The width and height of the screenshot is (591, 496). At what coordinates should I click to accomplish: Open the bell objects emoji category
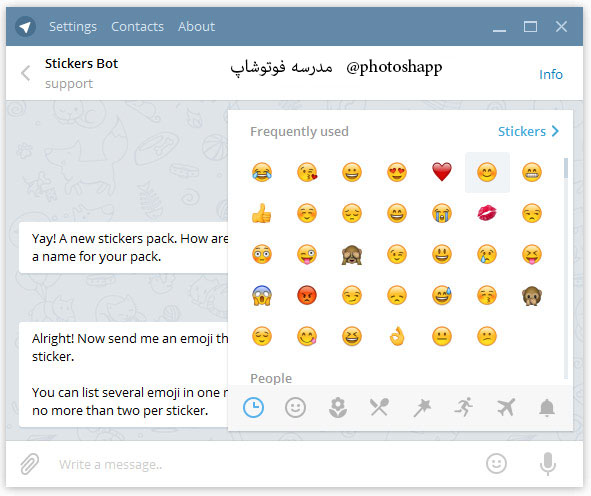click(547, 407)
